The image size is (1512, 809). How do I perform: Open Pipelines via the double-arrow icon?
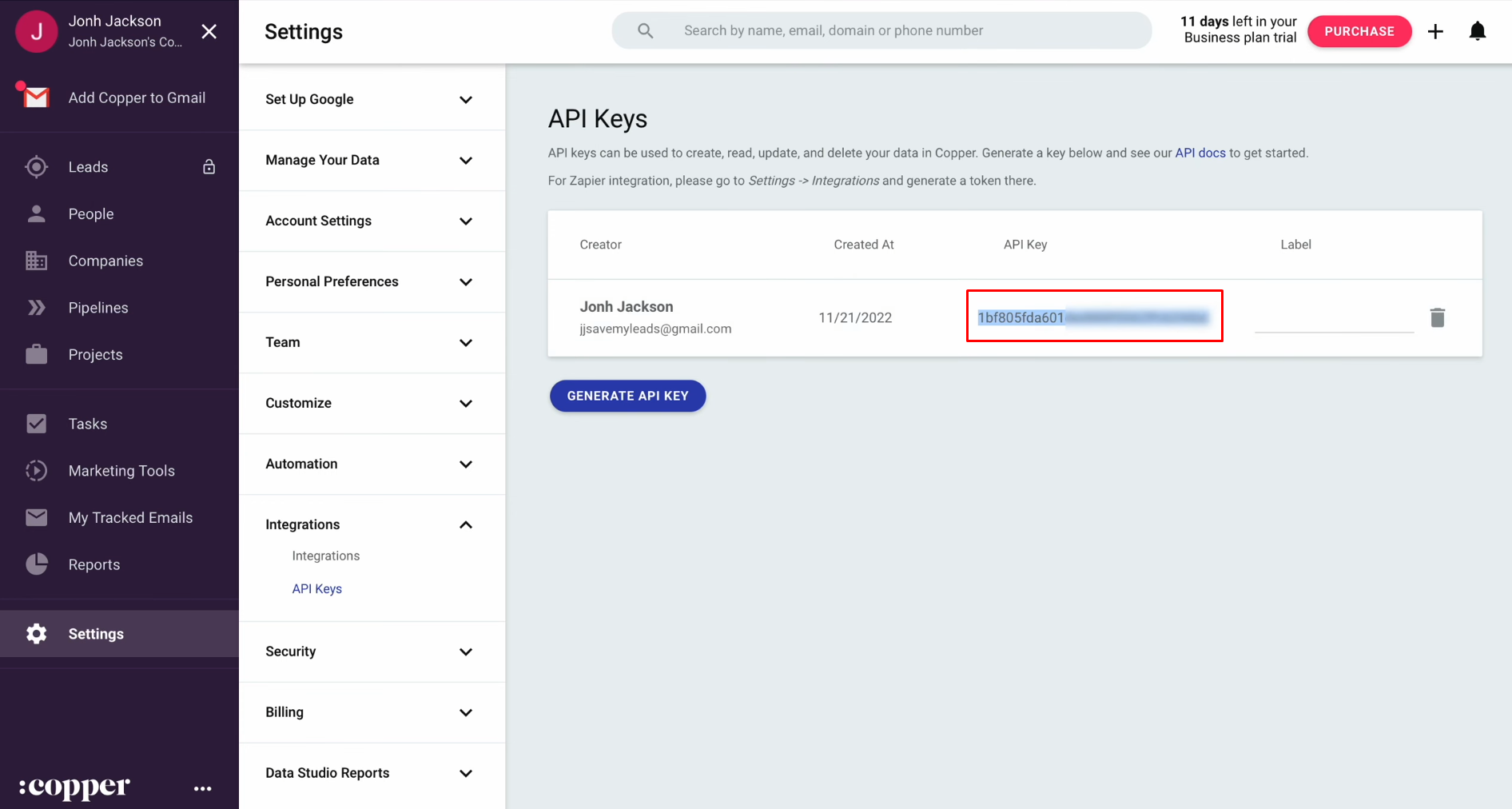point(36,307)
